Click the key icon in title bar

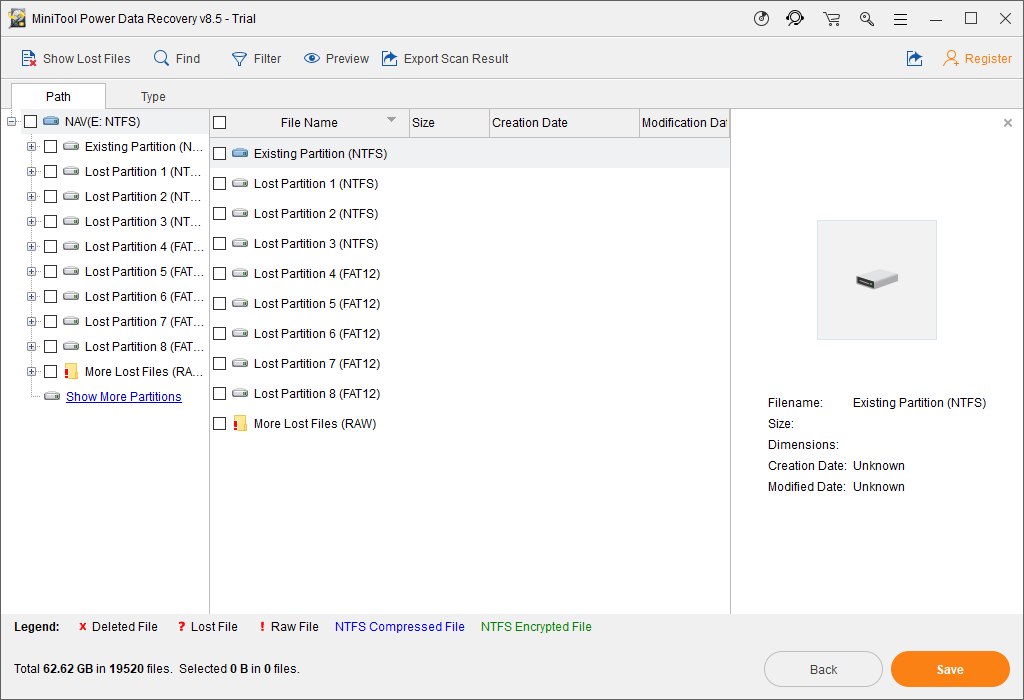click(867, 19)
